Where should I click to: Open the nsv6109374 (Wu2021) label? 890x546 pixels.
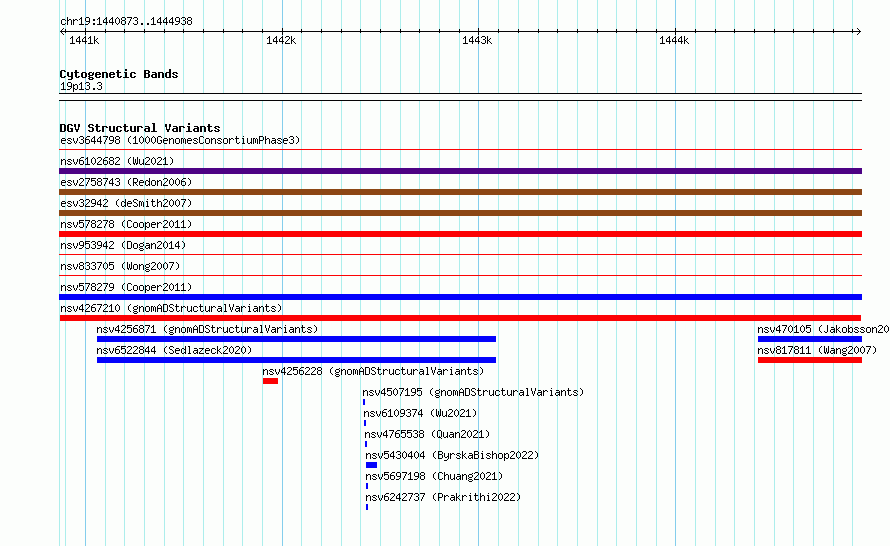(x=420, y=413)
